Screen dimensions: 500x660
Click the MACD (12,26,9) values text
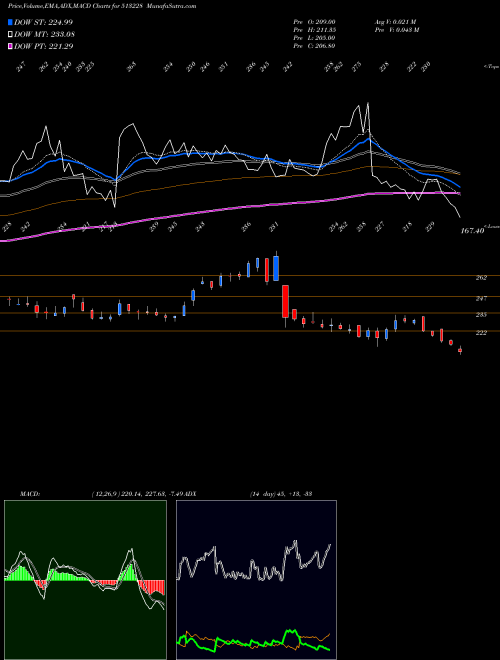[x=138, y=494]
